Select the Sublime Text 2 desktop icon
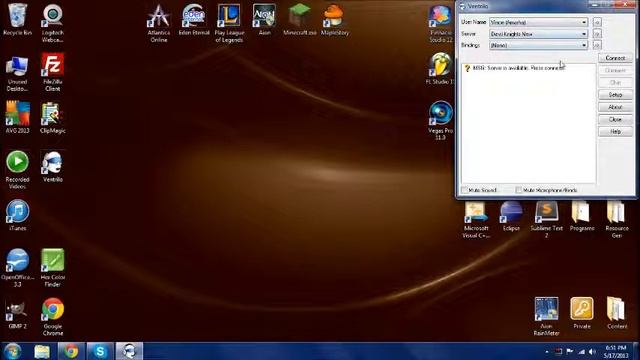The height and width of the screenshot is (360, 640). [547, 220]
